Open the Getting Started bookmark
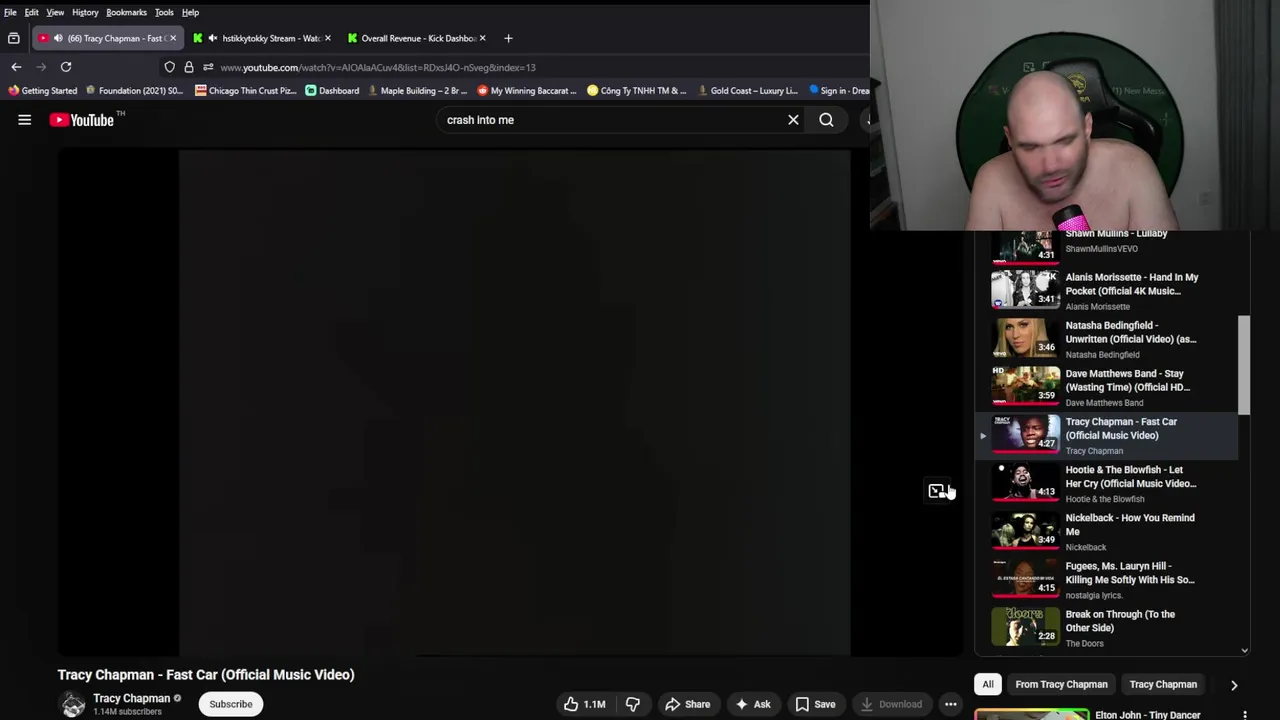The image size is (1280, 720). click(x=42, y=90)
